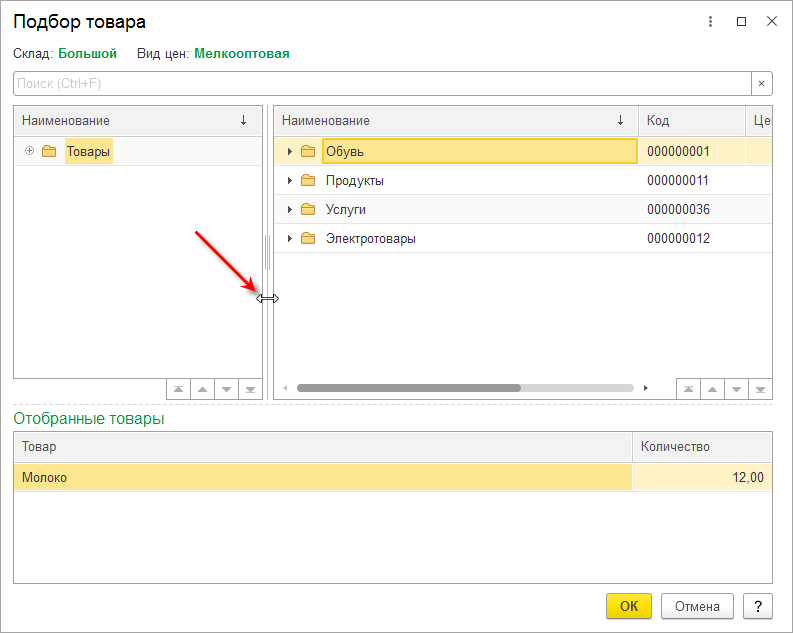Move down one row in left tree panel

tap(226, 389)
